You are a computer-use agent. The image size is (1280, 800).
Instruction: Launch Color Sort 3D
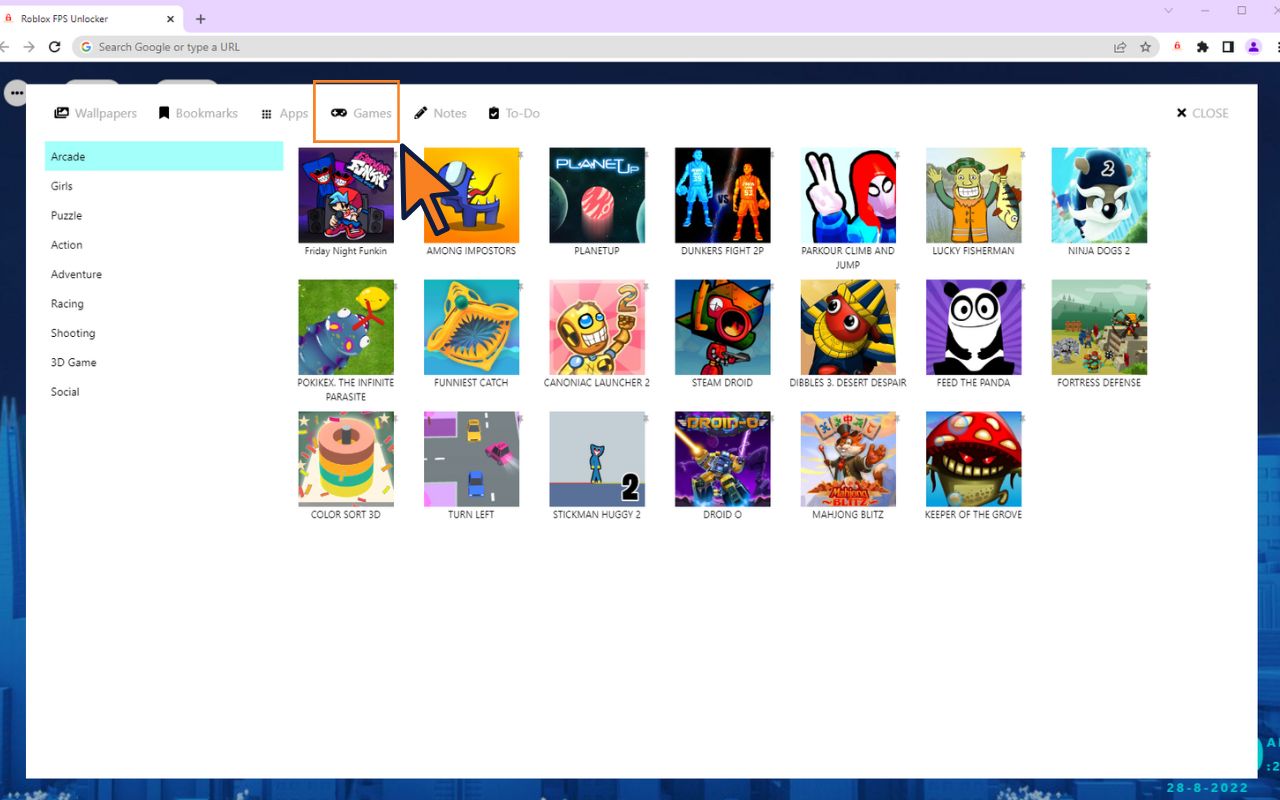346,460
